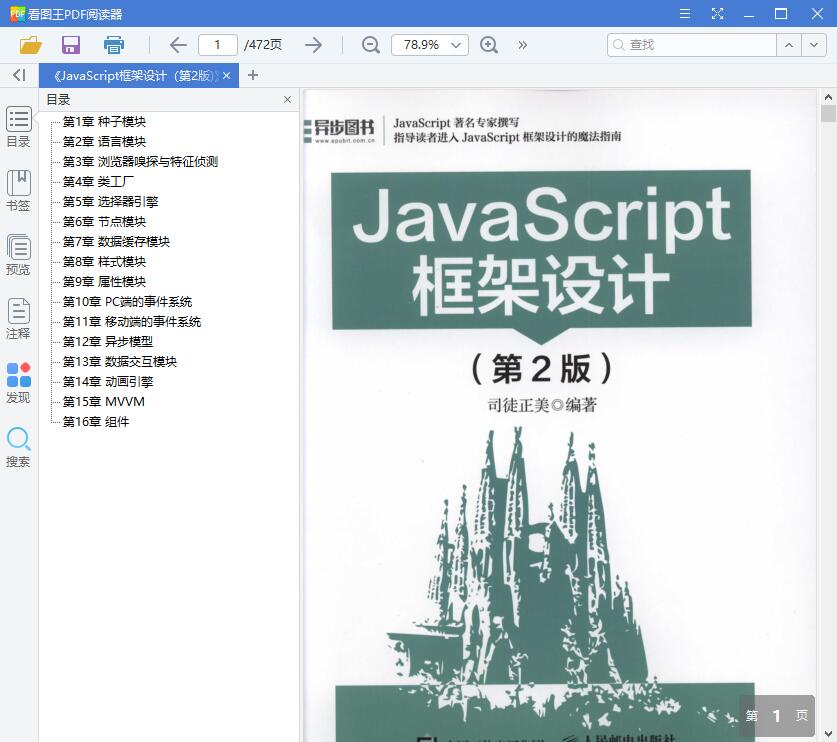Zoom in with the plus magnifier

point(489,45)
